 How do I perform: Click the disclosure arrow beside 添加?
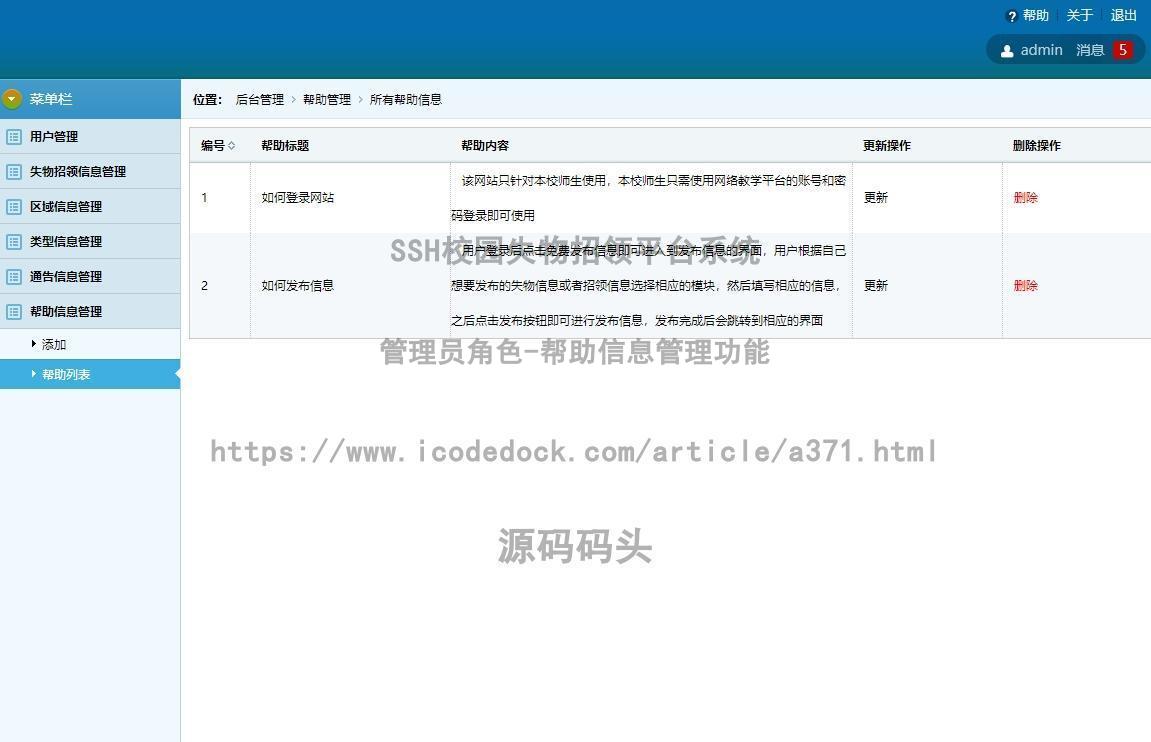click(x=32, y=344)
